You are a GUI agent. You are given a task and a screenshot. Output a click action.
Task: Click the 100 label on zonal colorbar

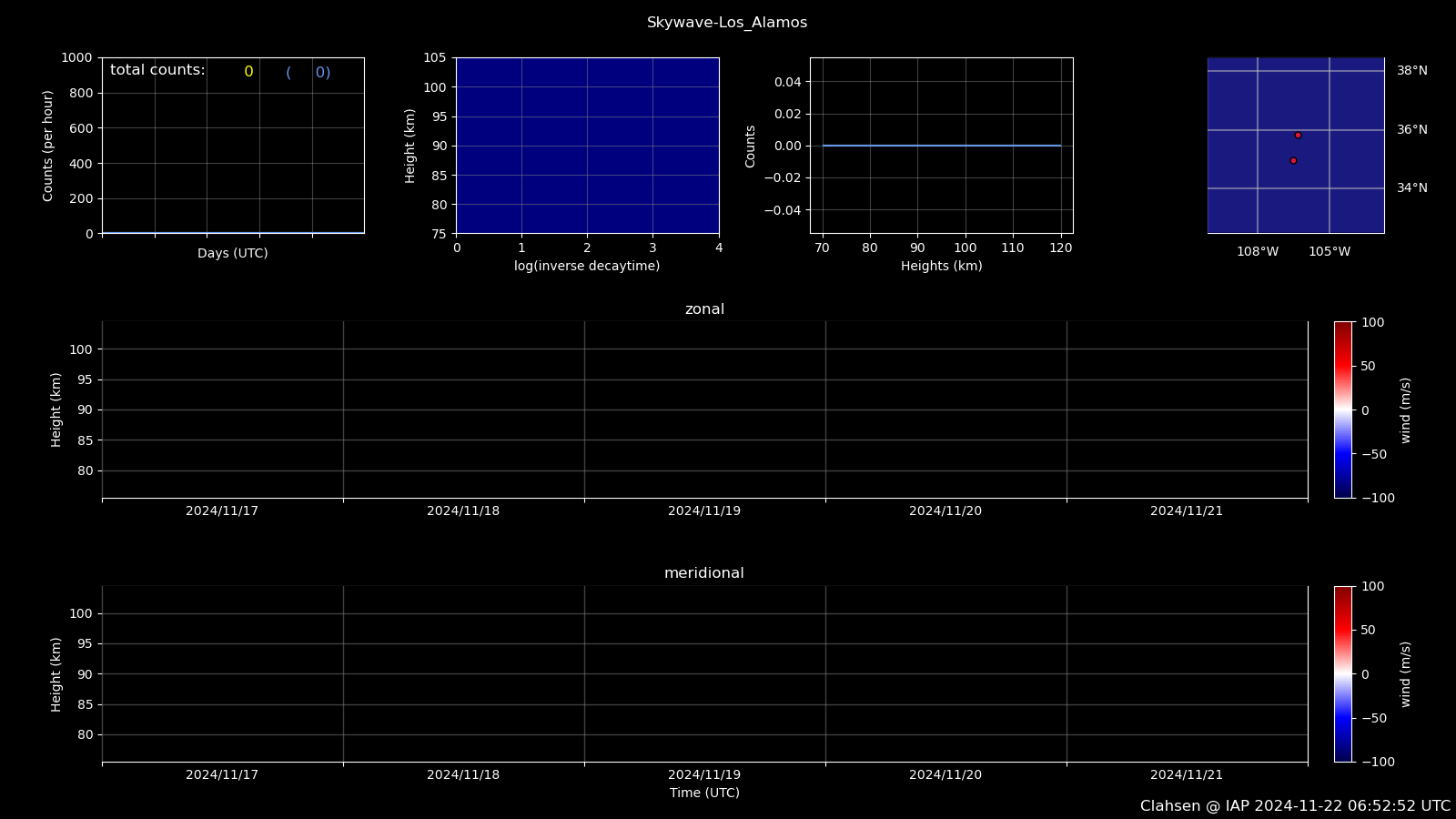click(x=1372, y=323)
